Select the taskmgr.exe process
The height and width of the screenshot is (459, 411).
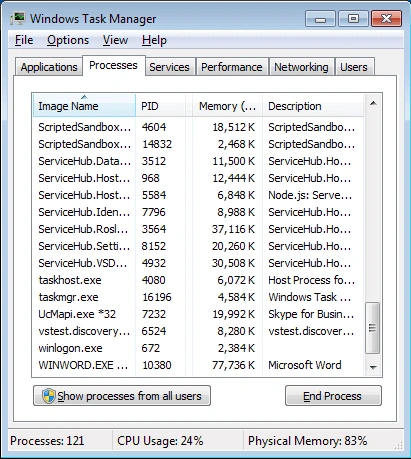click(197, 297)
